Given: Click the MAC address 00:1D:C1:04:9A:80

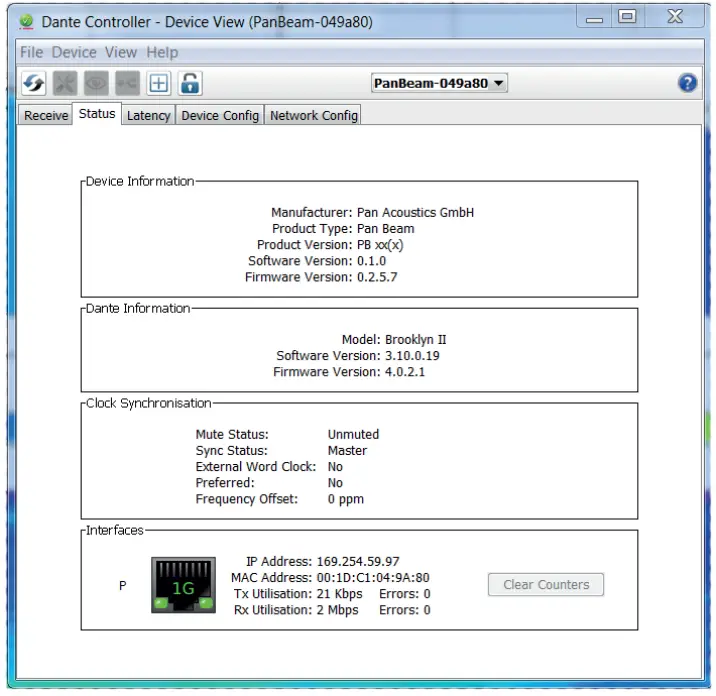Looking at the screenshot, I should (373, 578).
